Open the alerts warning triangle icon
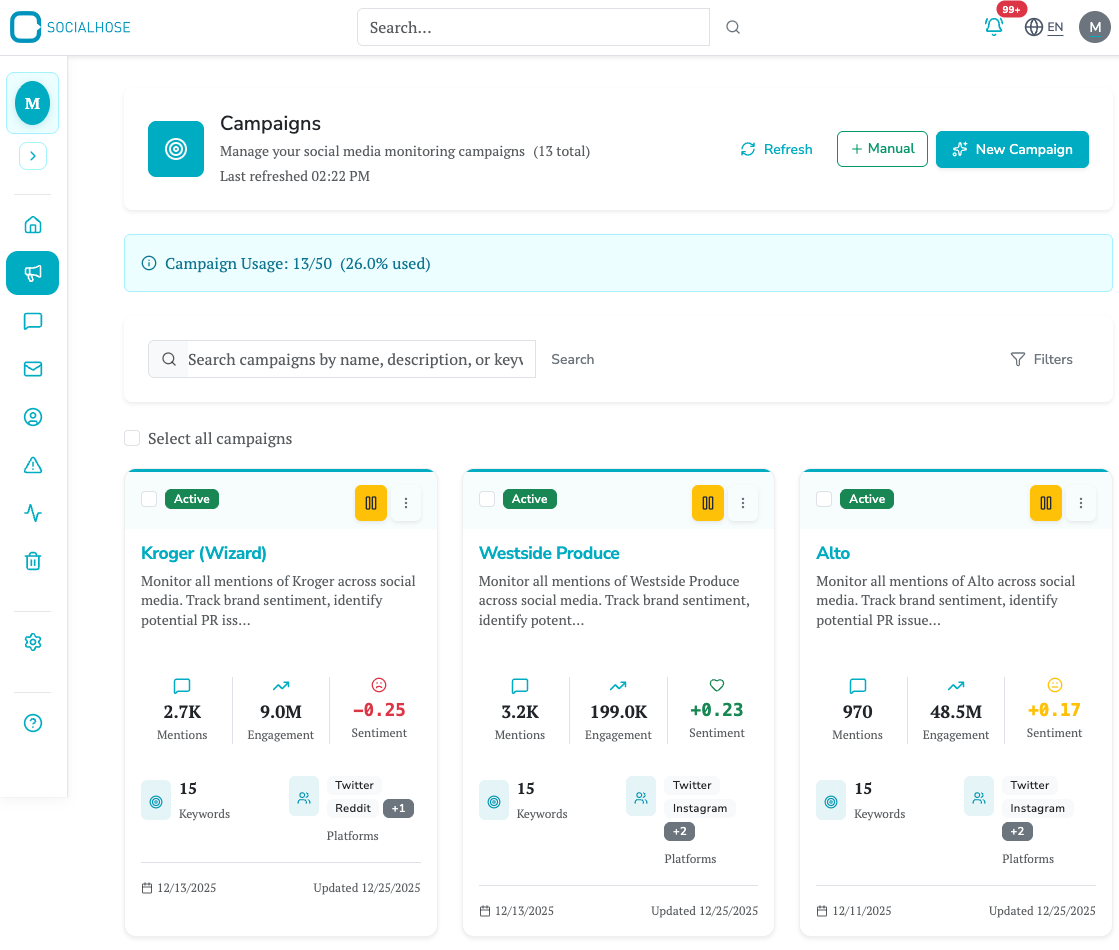This screenshot has height=950, width=1119. (x=33, y=465)
